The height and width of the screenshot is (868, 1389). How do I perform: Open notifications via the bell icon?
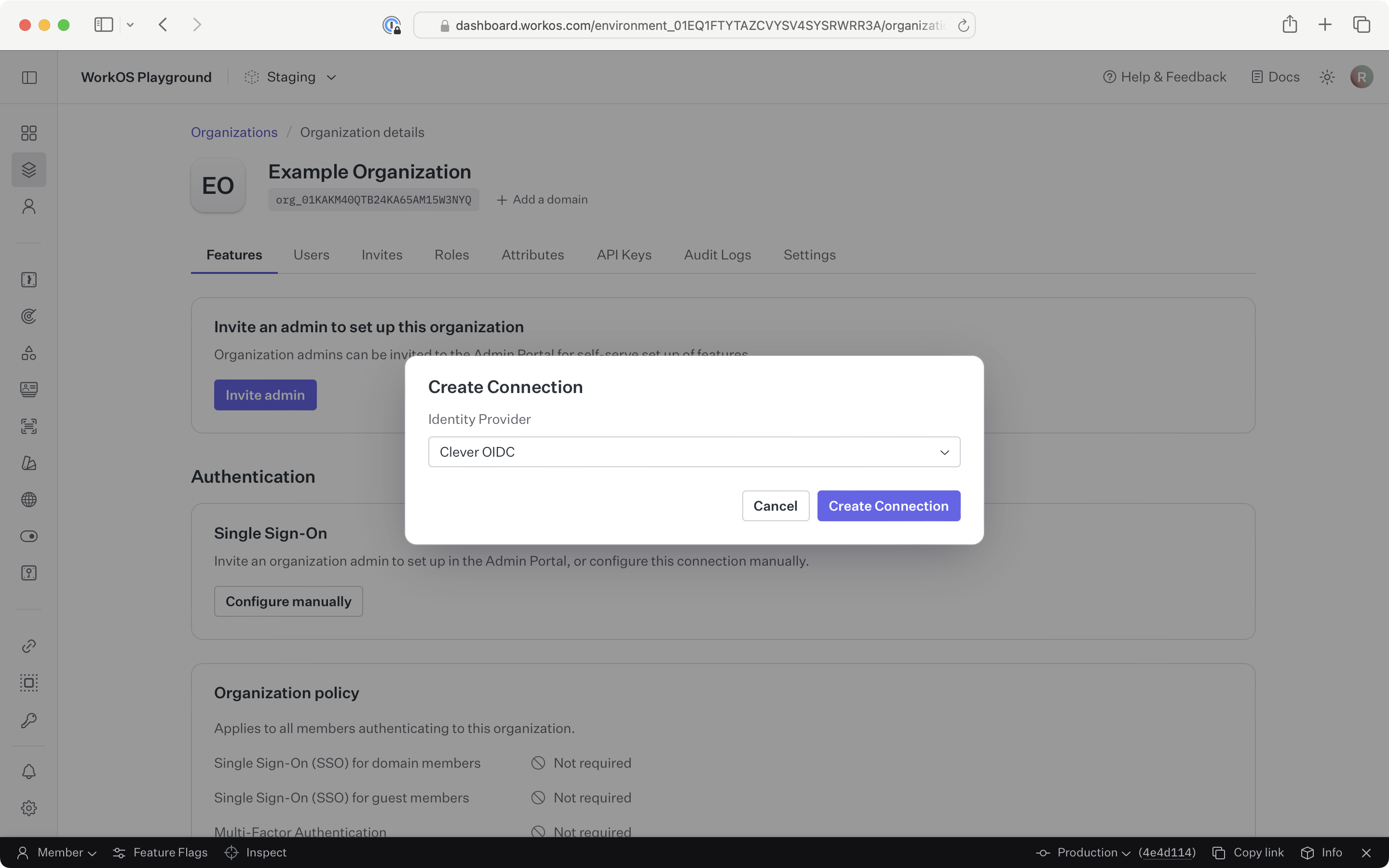point(29,771)
